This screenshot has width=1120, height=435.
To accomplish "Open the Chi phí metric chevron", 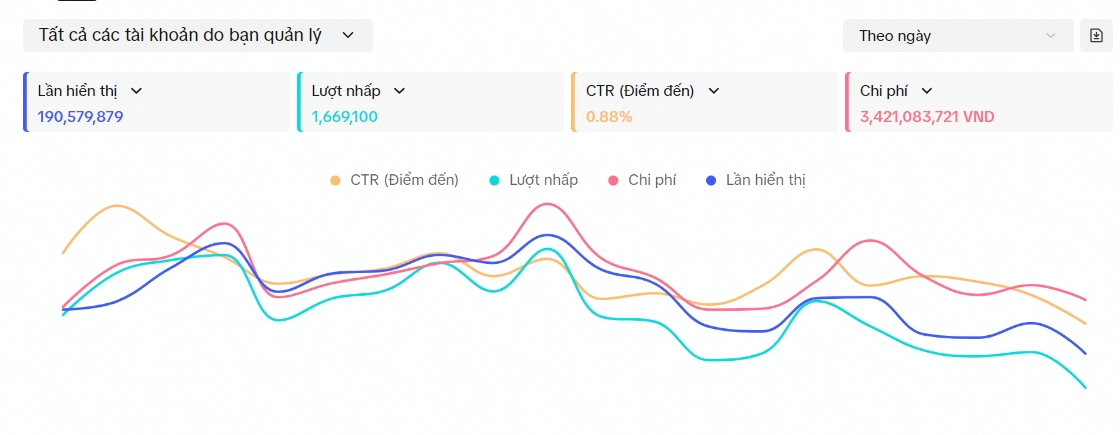I will pos(926,91).
